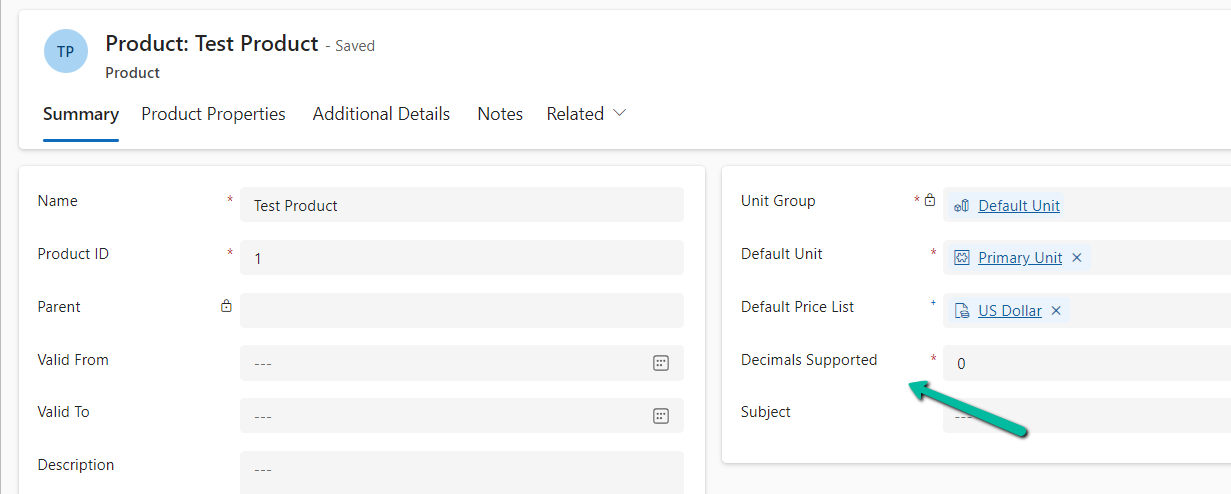The height and width of the screenshot is (494, 1231).
Task: Open the Default Unit link
Action: (1019, 206)
